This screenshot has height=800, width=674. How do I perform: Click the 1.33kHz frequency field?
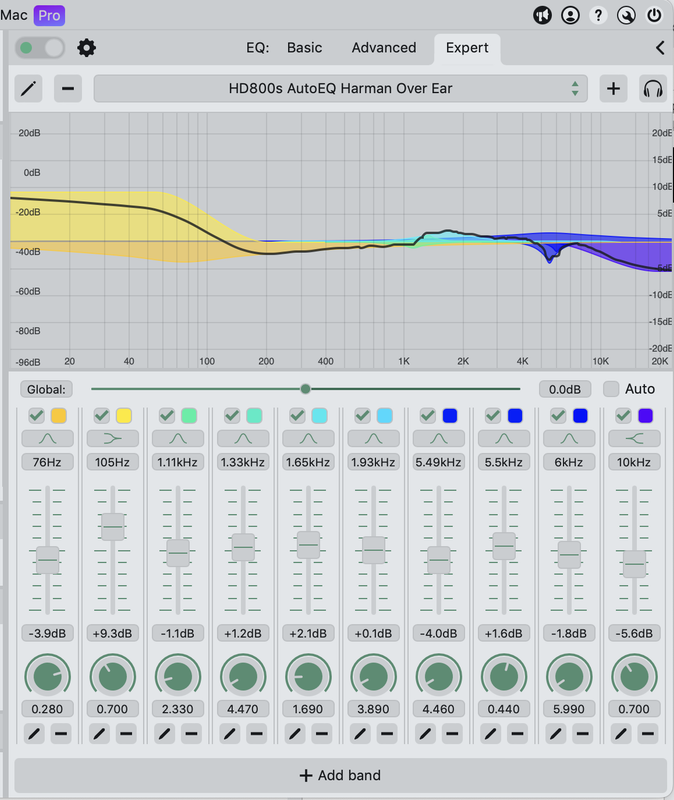click(243, 462)
